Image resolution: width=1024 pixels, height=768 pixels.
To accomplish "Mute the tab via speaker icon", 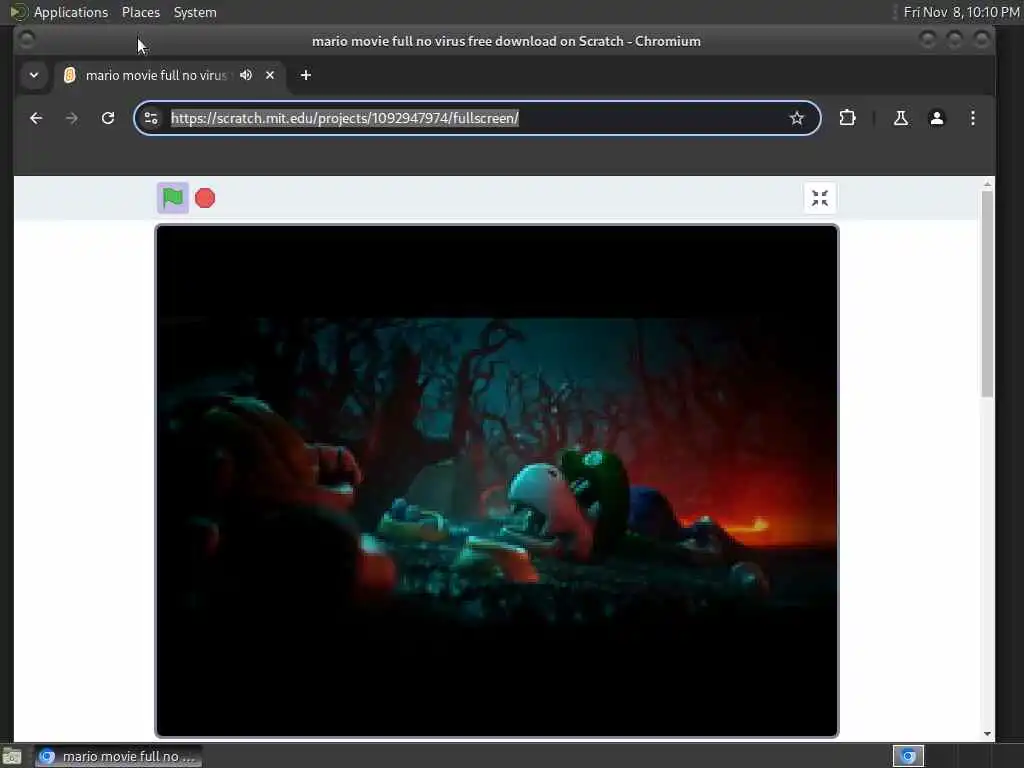I will click(x=246, y=75).
